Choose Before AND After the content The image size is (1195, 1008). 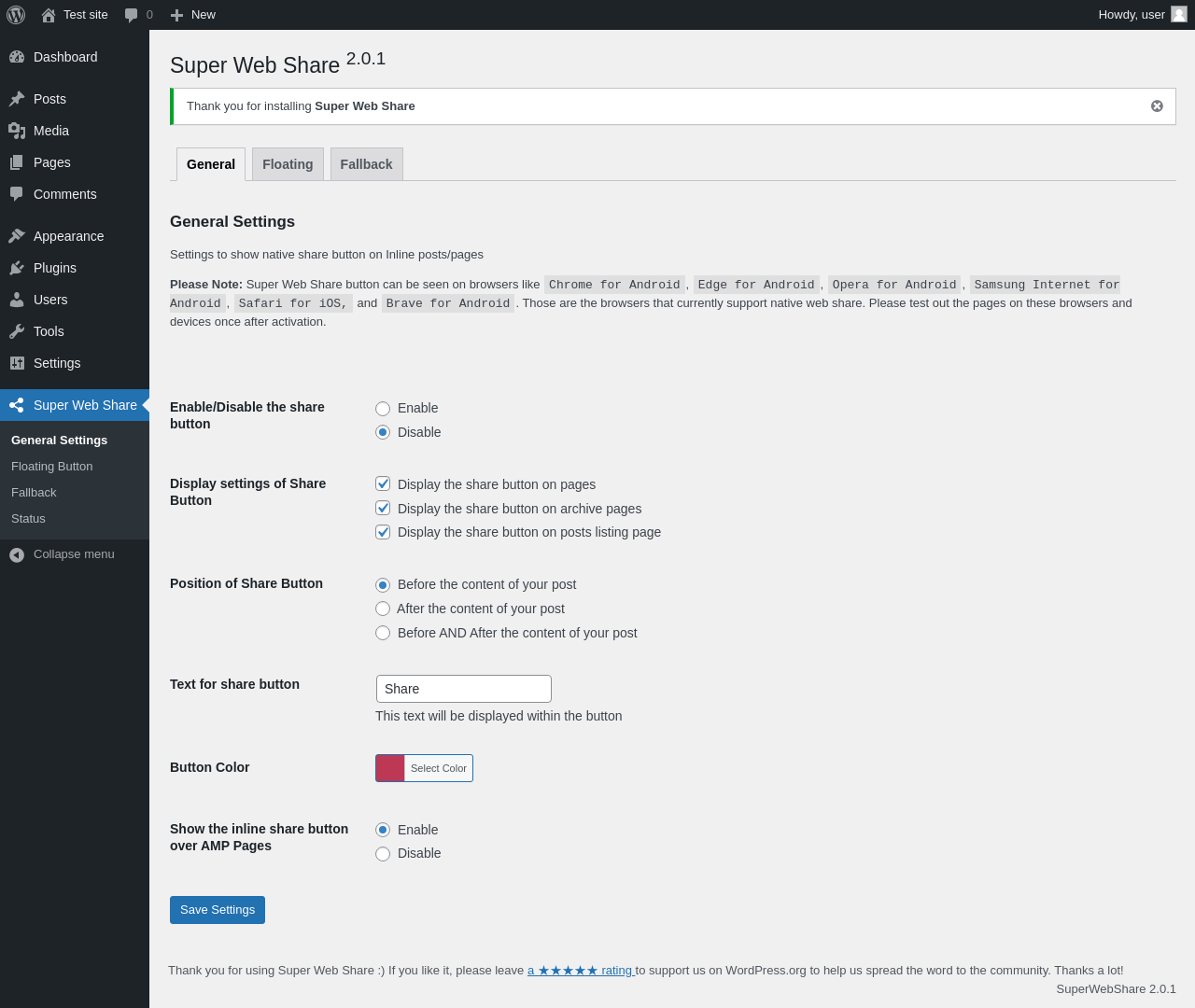383,633
